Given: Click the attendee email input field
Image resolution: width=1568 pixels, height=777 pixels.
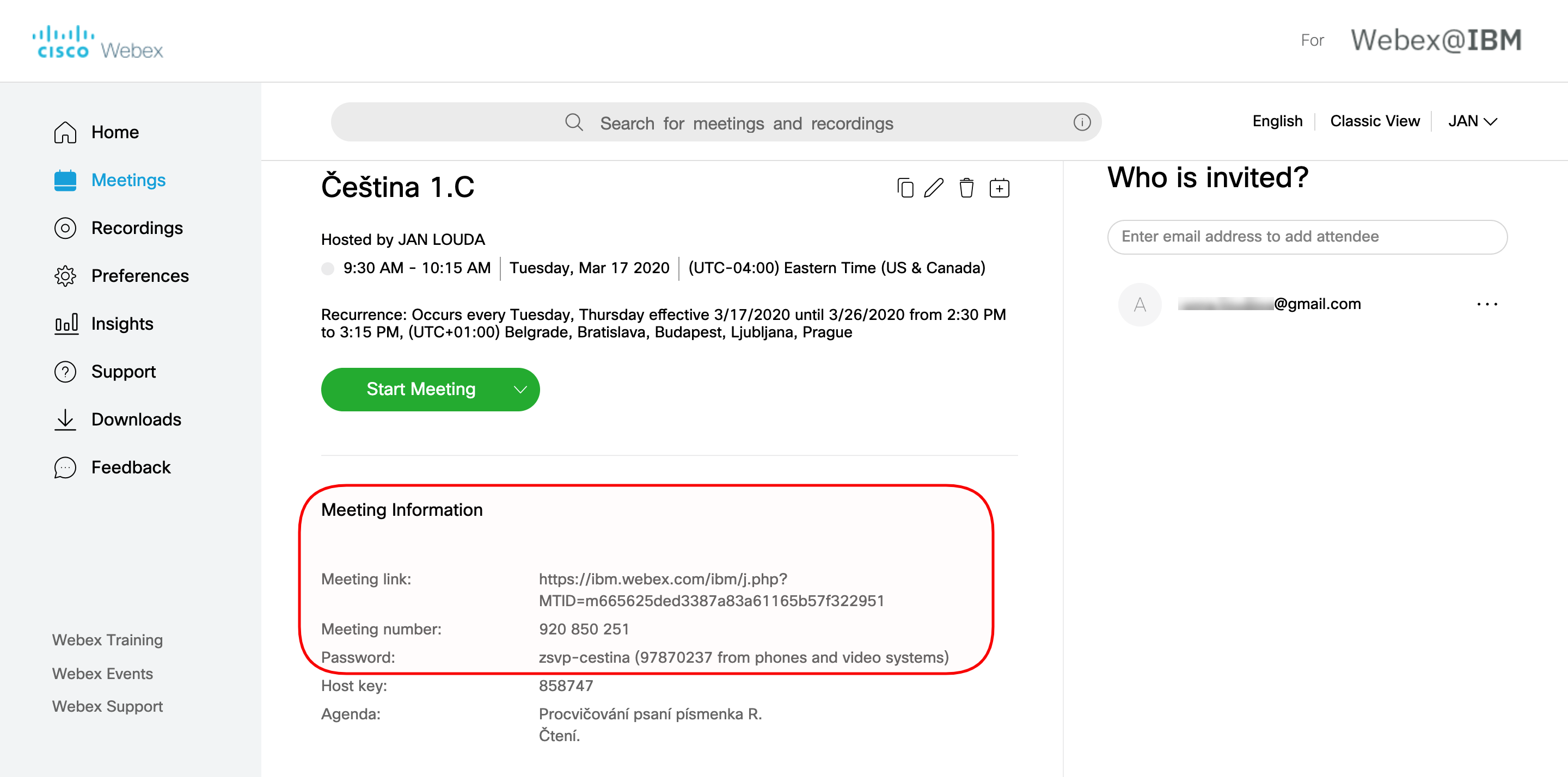Looking at the screenshot, I should click(x=1306, y=237).
